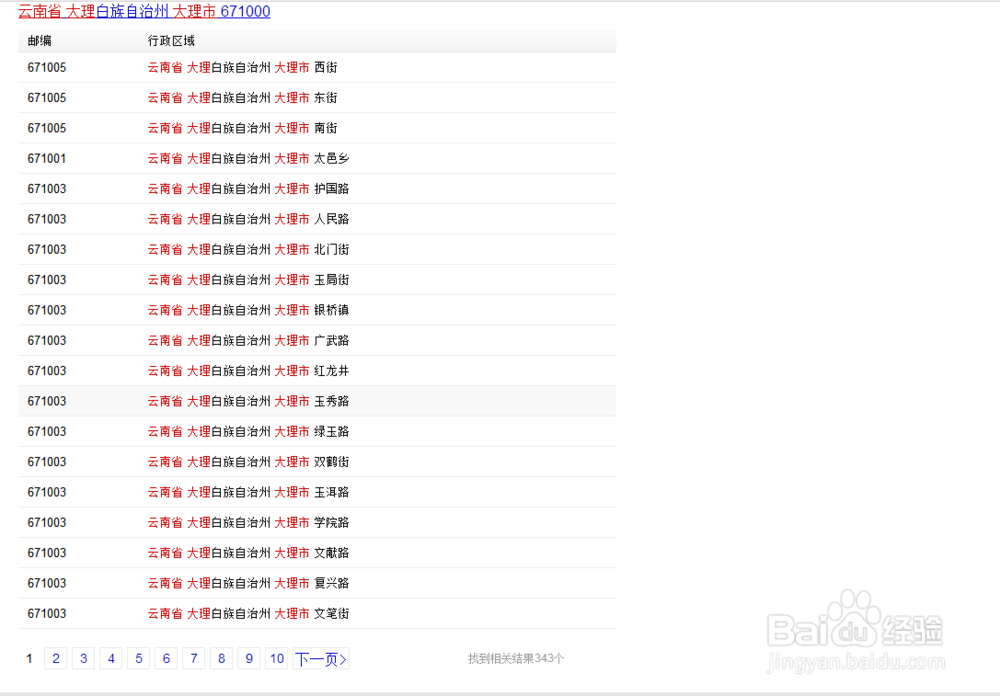Select the 北门街 address row
Viewport: 1000px width, 696px height.
317,249
